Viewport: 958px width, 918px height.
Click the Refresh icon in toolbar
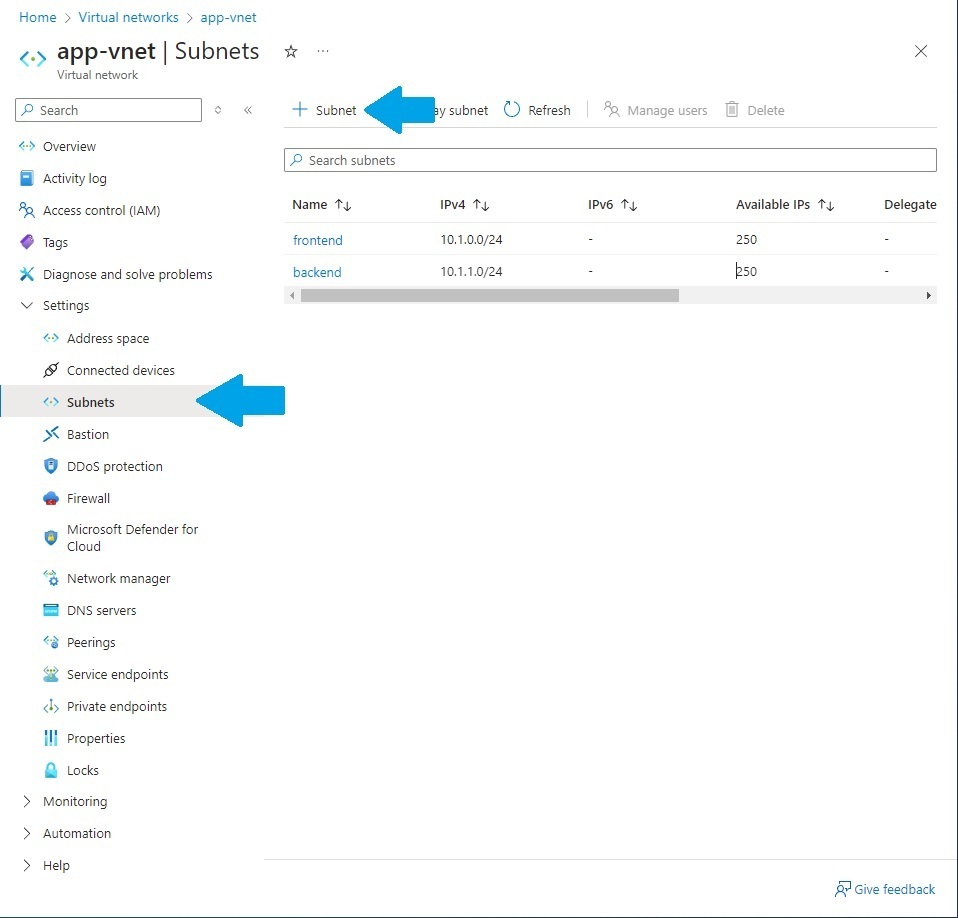pos(512,110)
